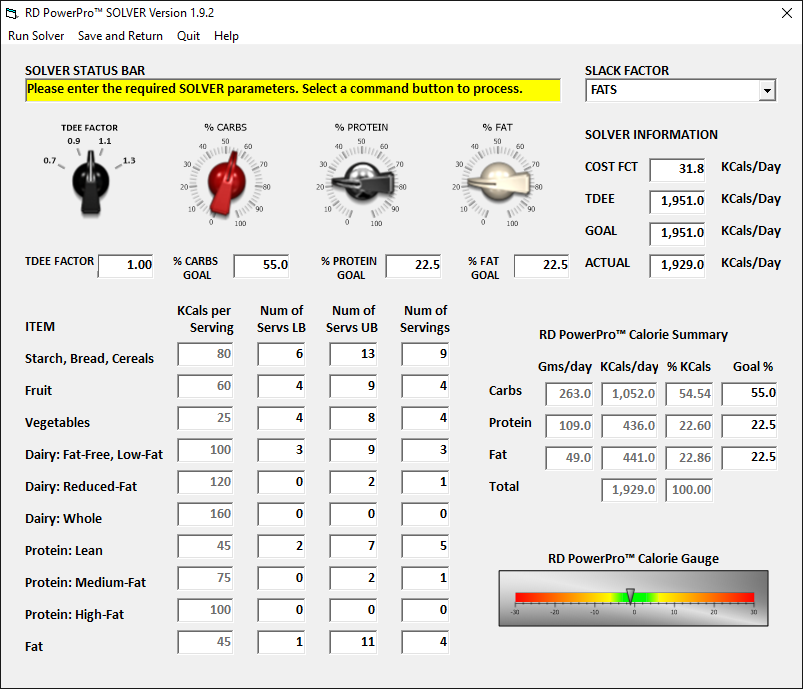This screenshot has width=803, height=689.
Task: Click Carbs Gms/day value 263.0
Action: click(569, 394)
